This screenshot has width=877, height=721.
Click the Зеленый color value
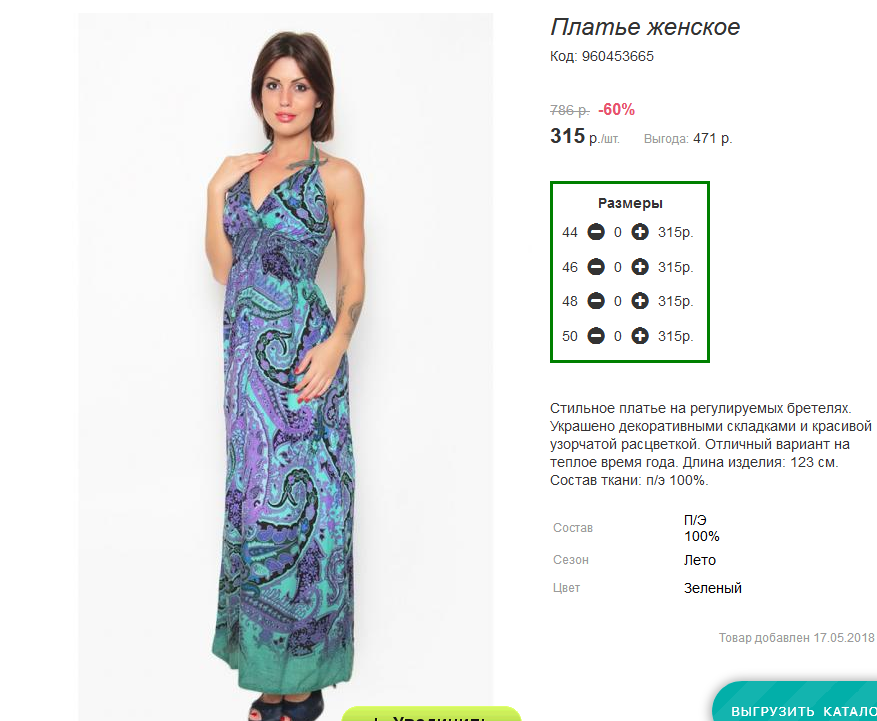coord(713,588)
